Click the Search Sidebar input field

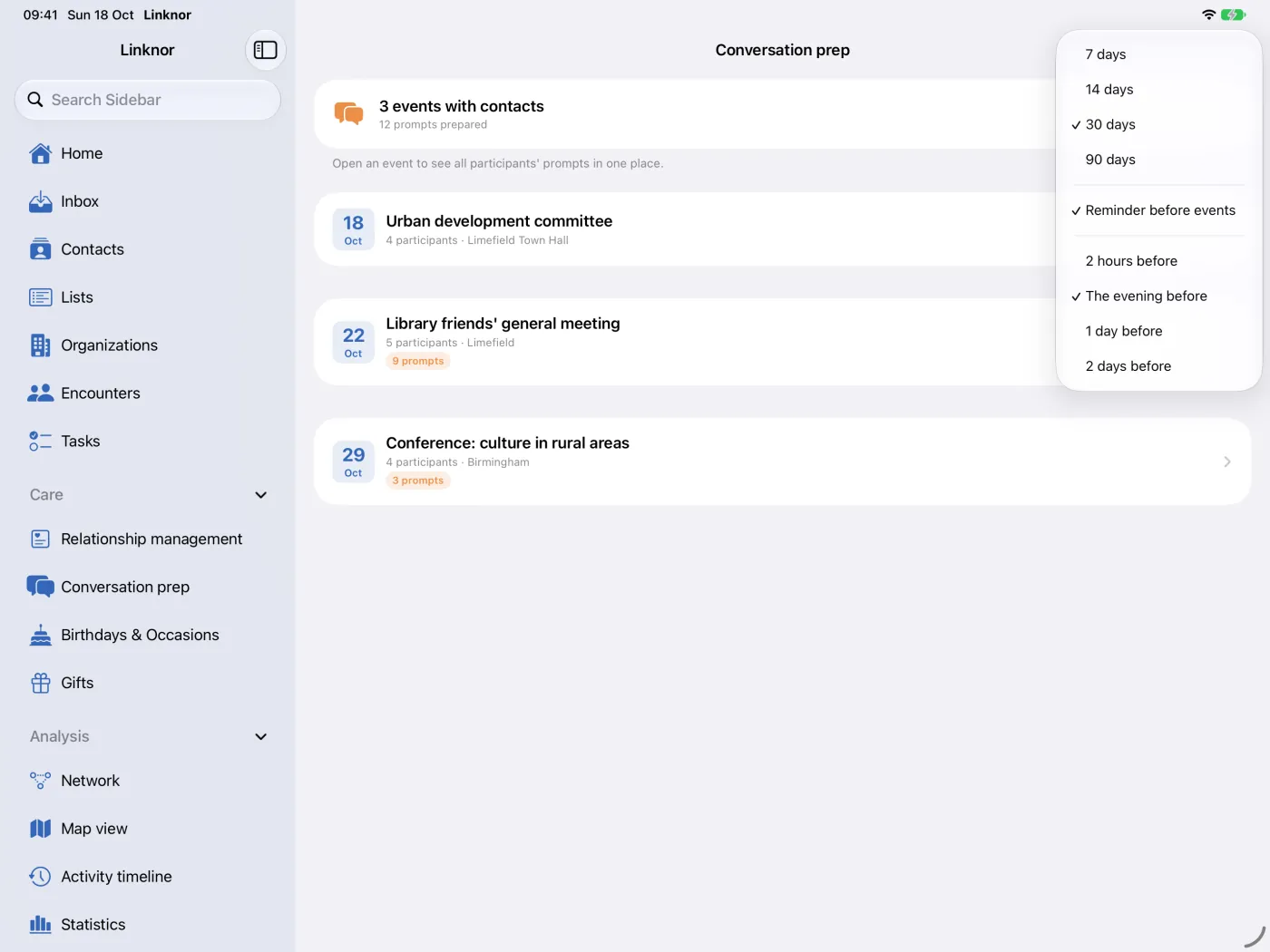click(x=148, y=100)
